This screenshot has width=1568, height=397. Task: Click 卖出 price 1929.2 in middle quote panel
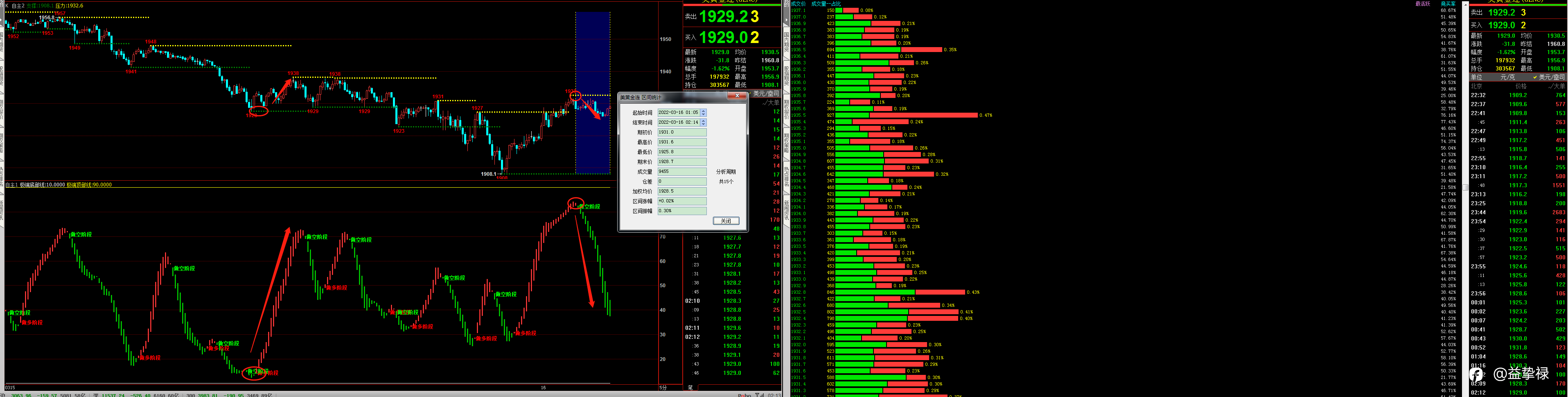coord(724,16)
